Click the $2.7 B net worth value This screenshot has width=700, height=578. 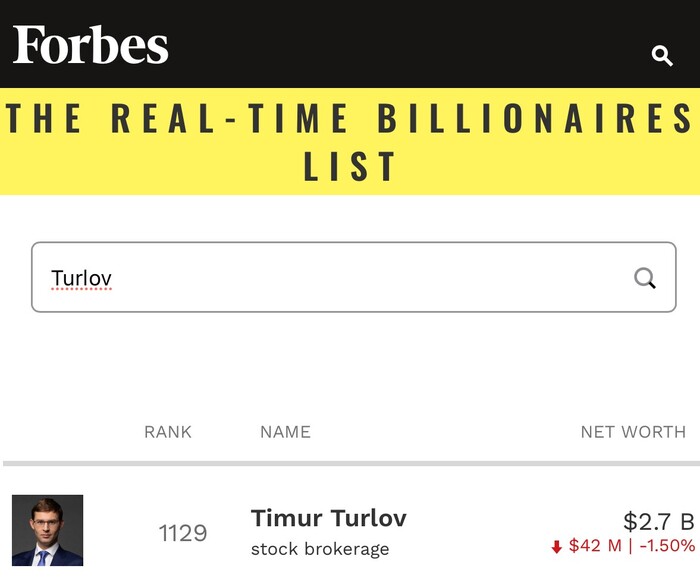coord(658,521)
